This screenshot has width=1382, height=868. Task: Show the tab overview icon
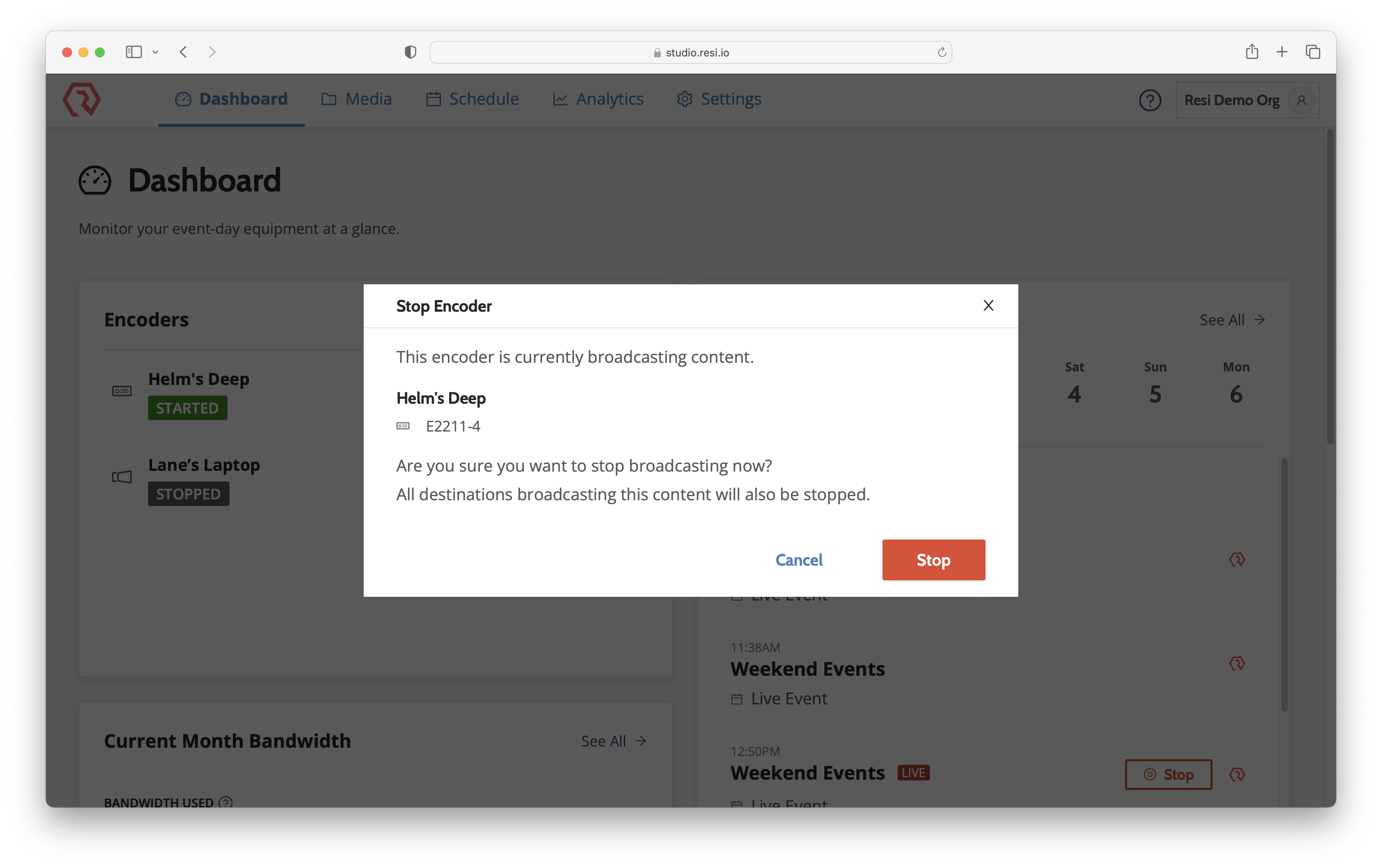[1312, 52]
